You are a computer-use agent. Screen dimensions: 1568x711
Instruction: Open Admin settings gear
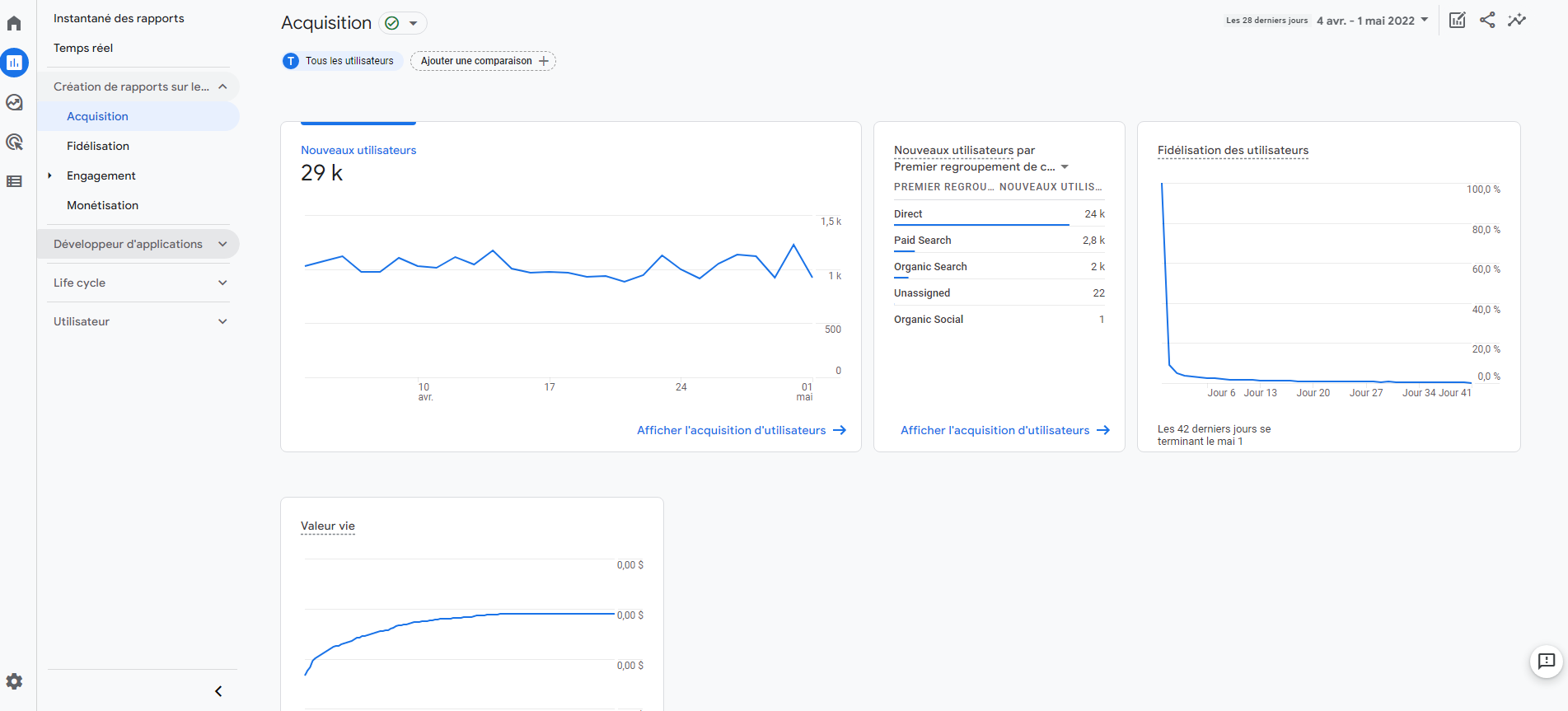14,681
